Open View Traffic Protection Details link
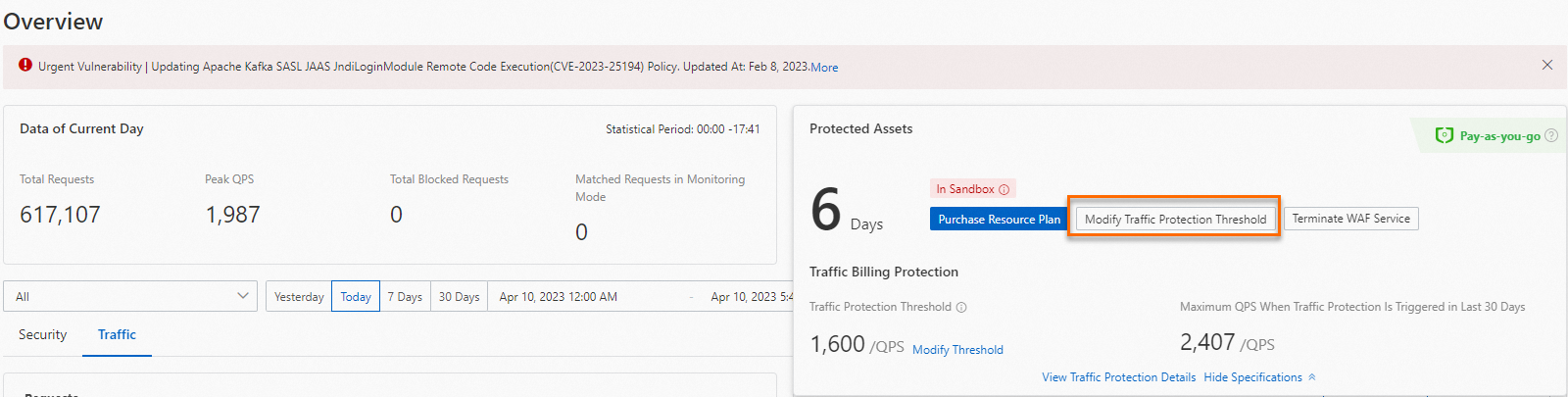The width and height of the screenshot is (1568, 397). 1118,377
